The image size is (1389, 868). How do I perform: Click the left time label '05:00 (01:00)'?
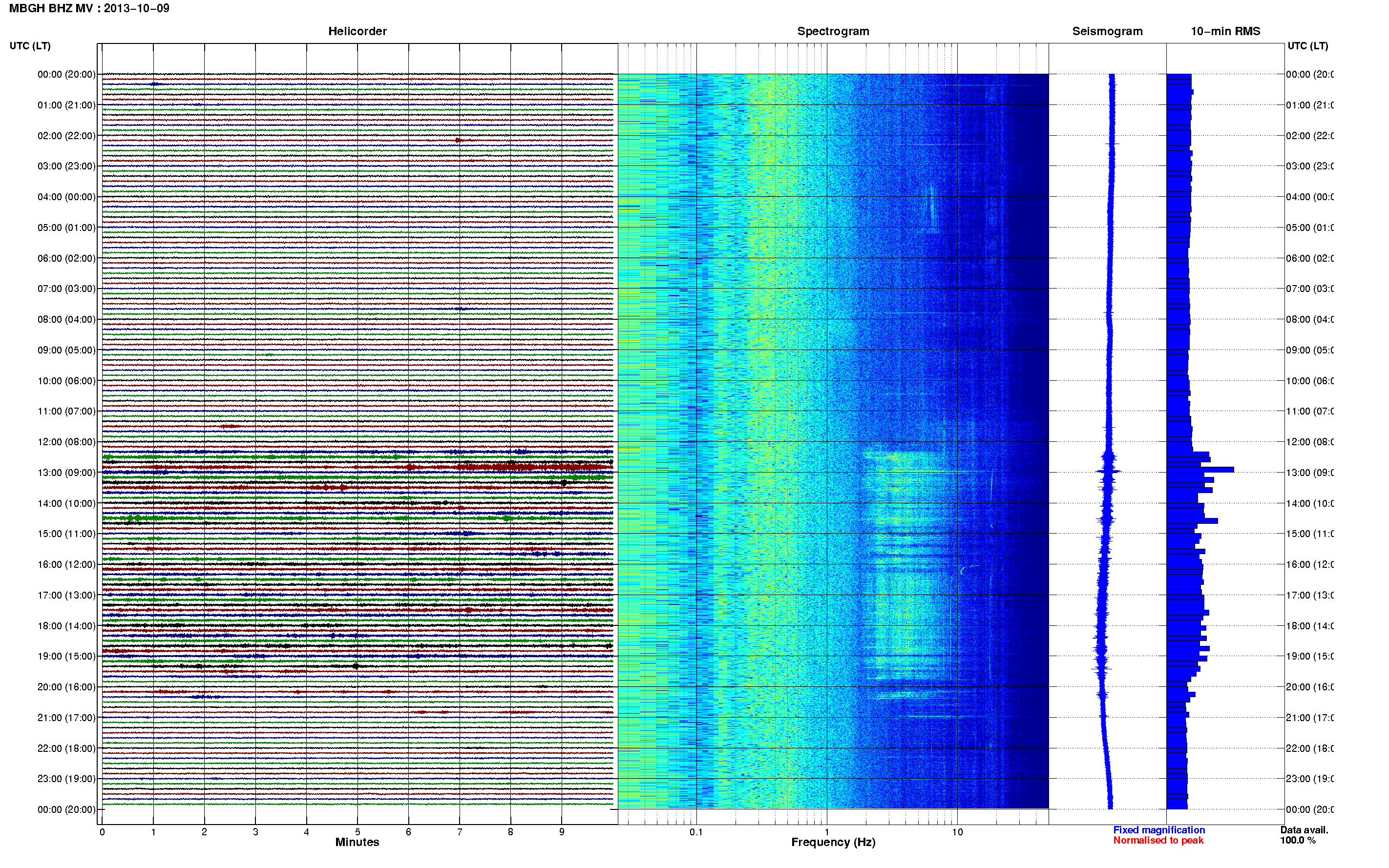click(x=66, y=227)
